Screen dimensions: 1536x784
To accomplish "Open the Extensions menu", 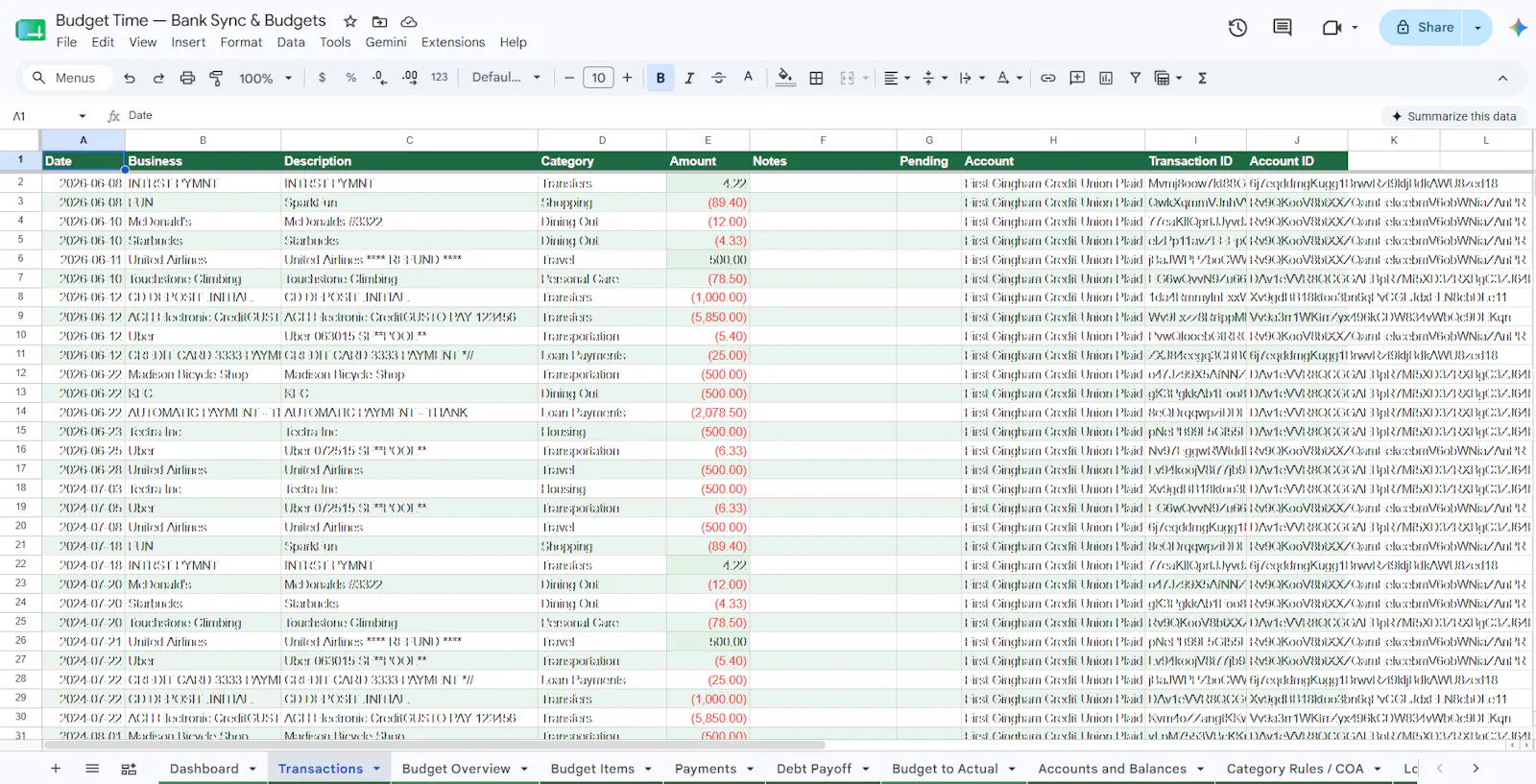I will (453, 42).
